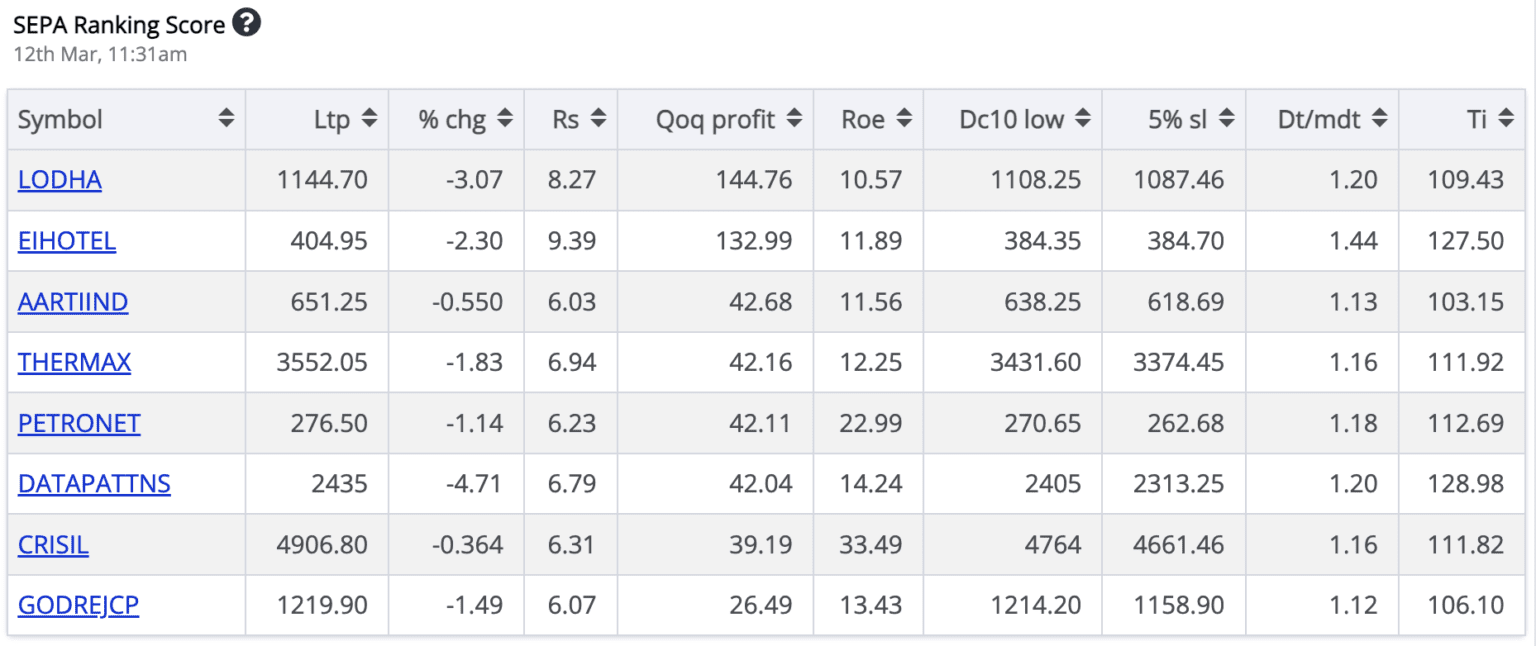Sort by % chg column arrows
Viewport: 1536px width, 646px height.
(x=504, y=119)
